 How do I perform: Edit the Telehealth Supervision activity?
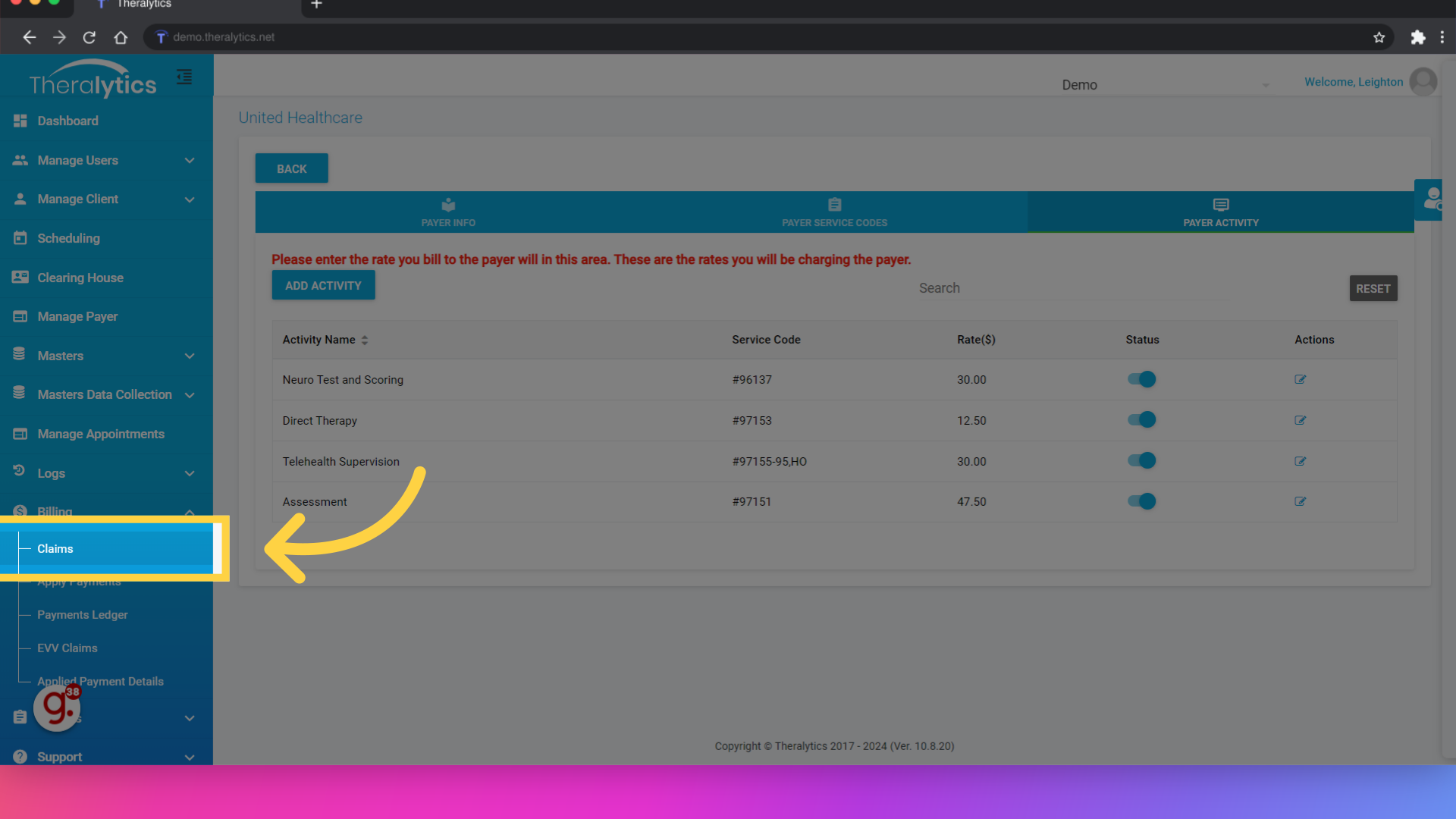pyautogui.click(x=1300, y=461)
